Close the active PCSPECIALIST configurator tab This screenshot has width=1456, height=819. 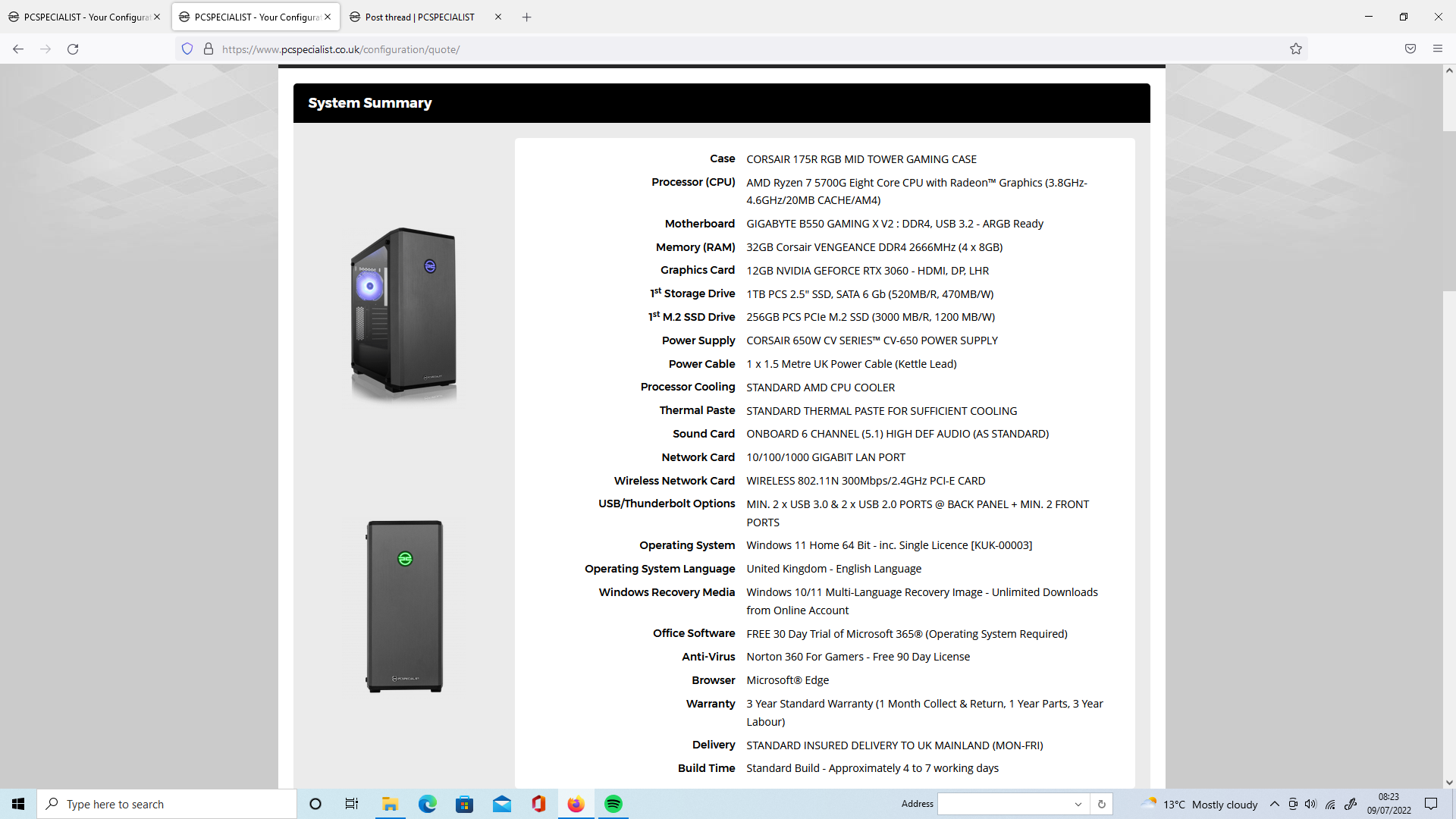click(x=328, y=17)
